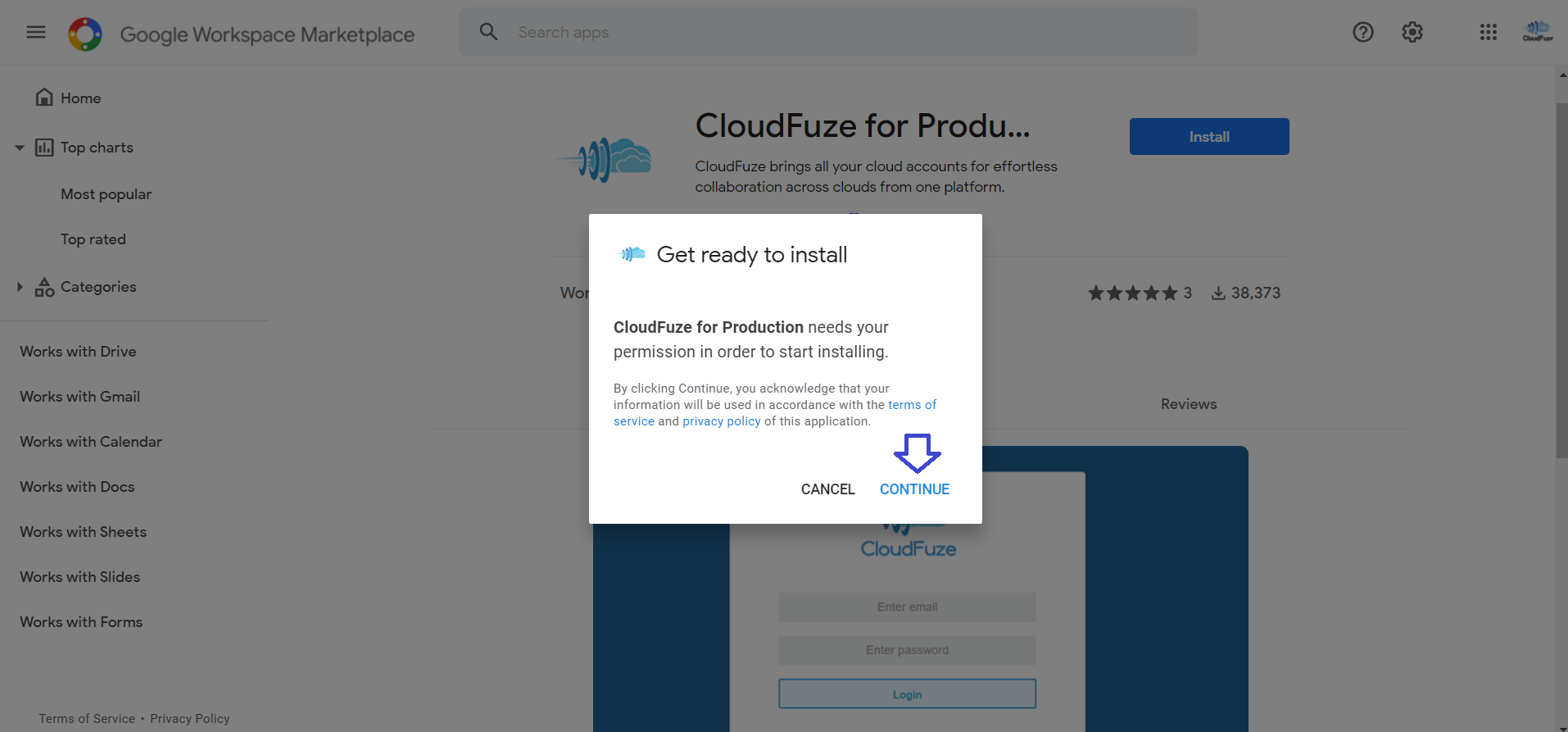Image resolution: width=1568 pixels, height=732 pixels.
Task: Click the Home house icon in sidebar
Action: (44, 98)
